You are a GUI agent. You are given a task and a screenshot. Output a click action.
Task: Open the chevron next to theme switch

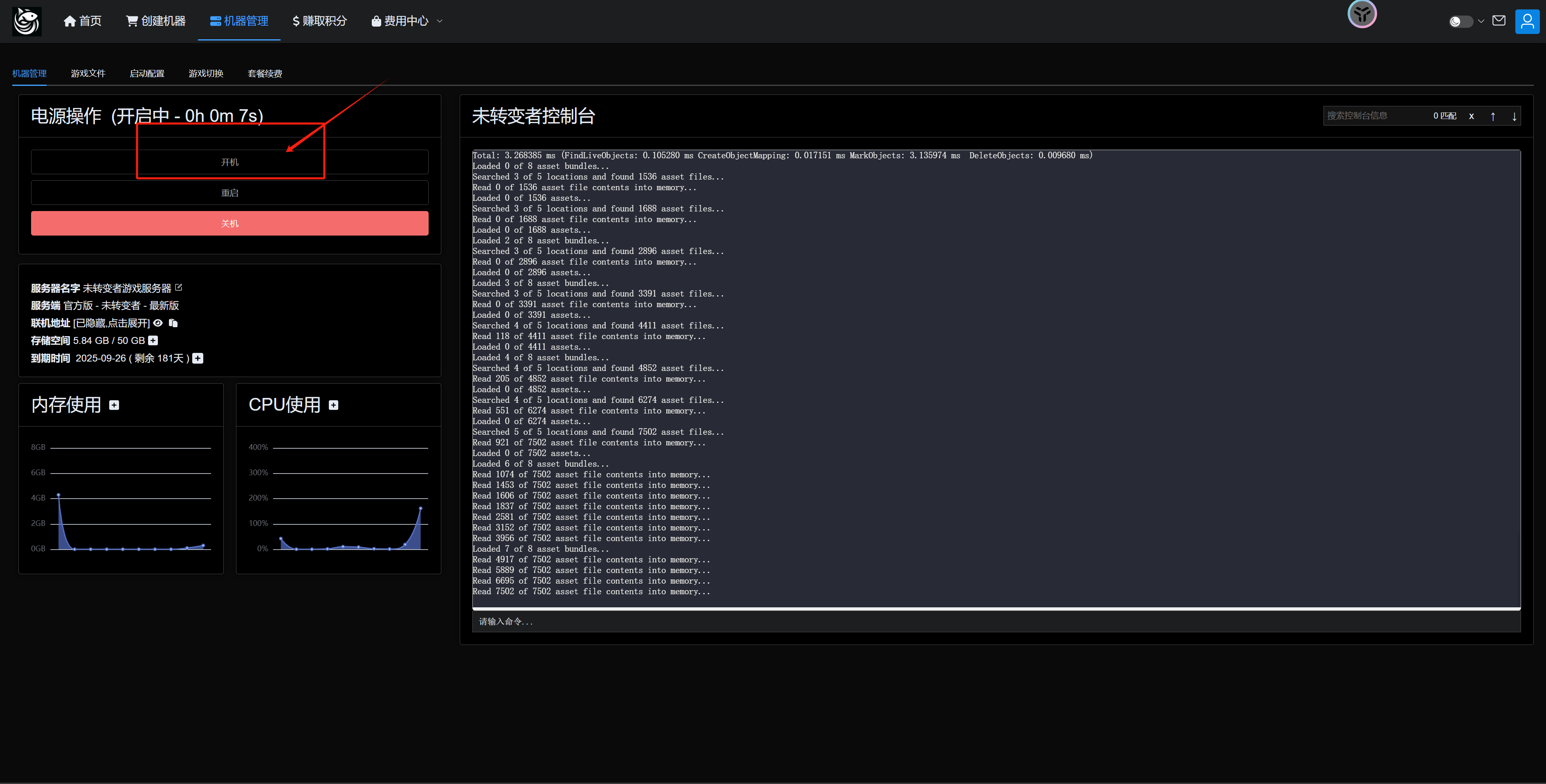(1481, 22)
